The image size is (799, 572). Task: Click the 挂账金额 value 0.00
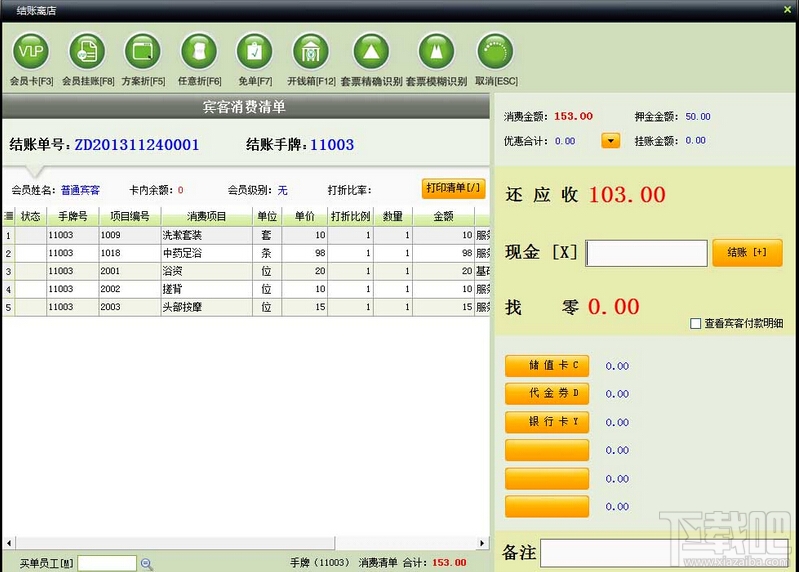click(696, 141)
